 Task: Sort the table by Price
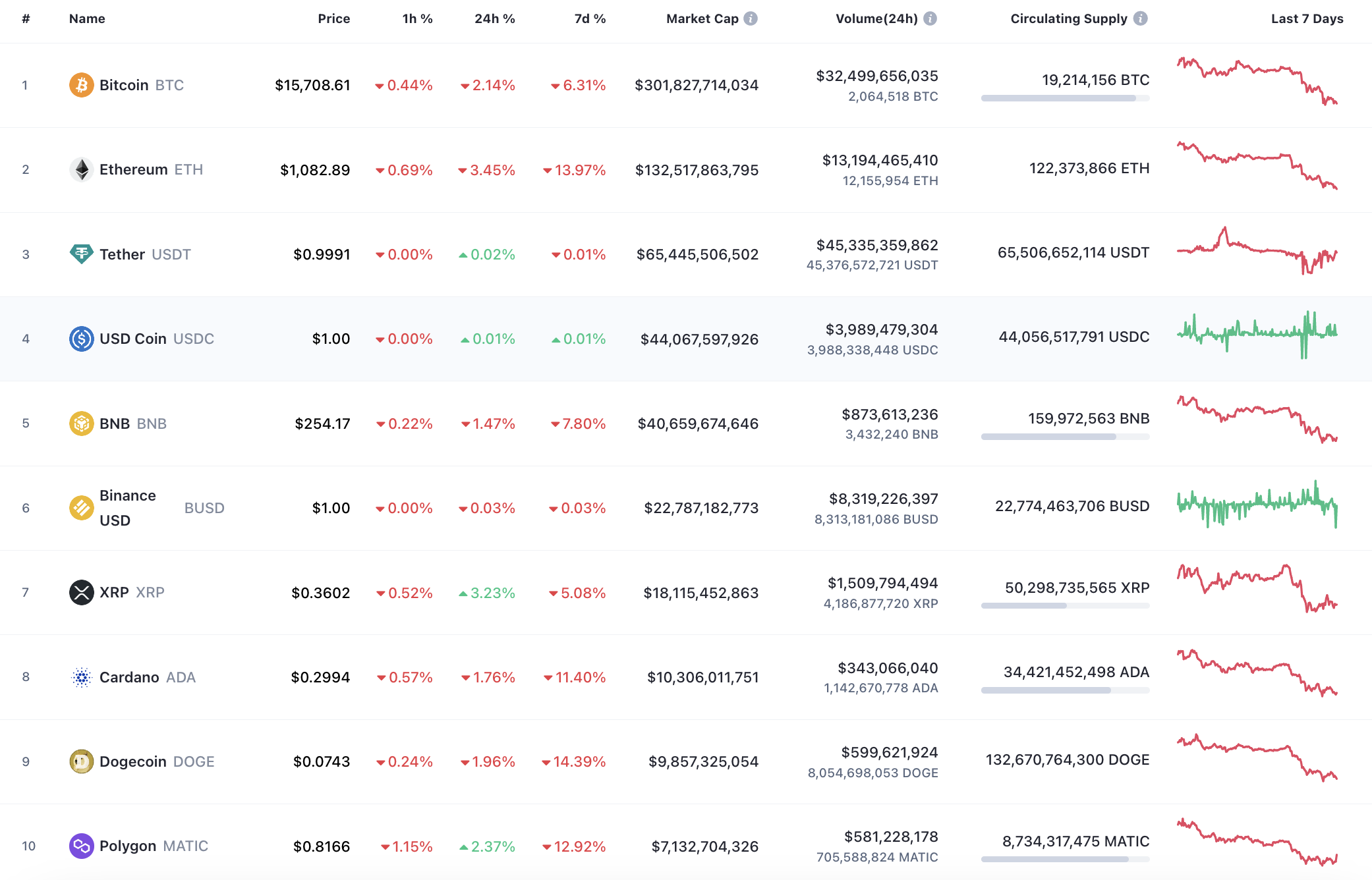(x=334, y=18)
